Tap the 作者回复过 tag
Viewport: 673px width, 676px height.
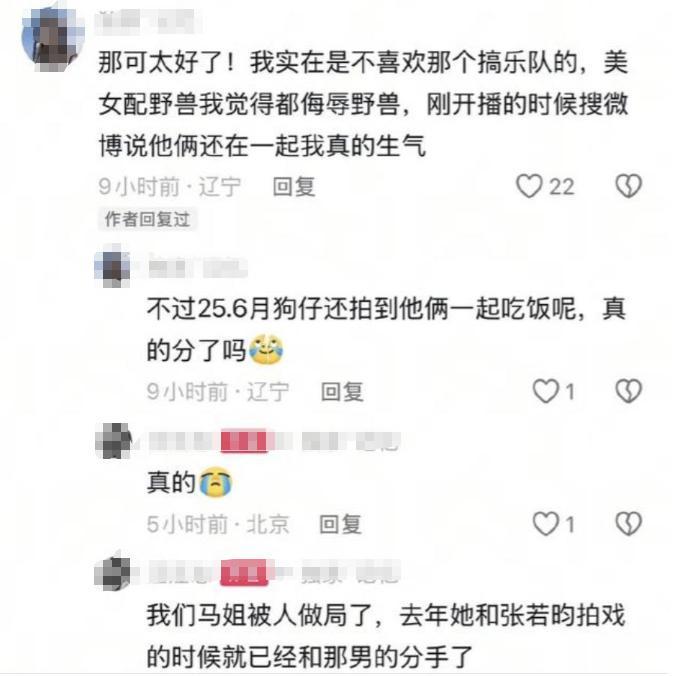click(x=147, y=219)
